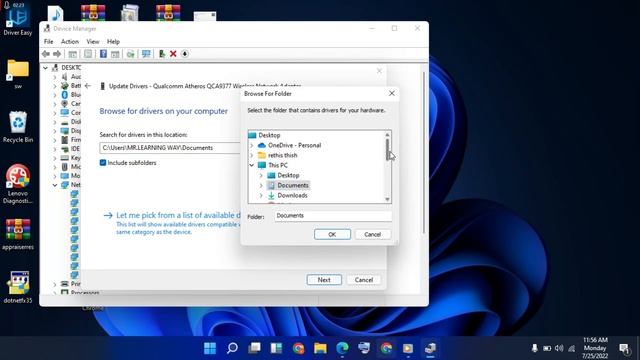The image size is (640, 360).
Task: Select the appraiserres archive on the desktop
Action: click(18, 234)
